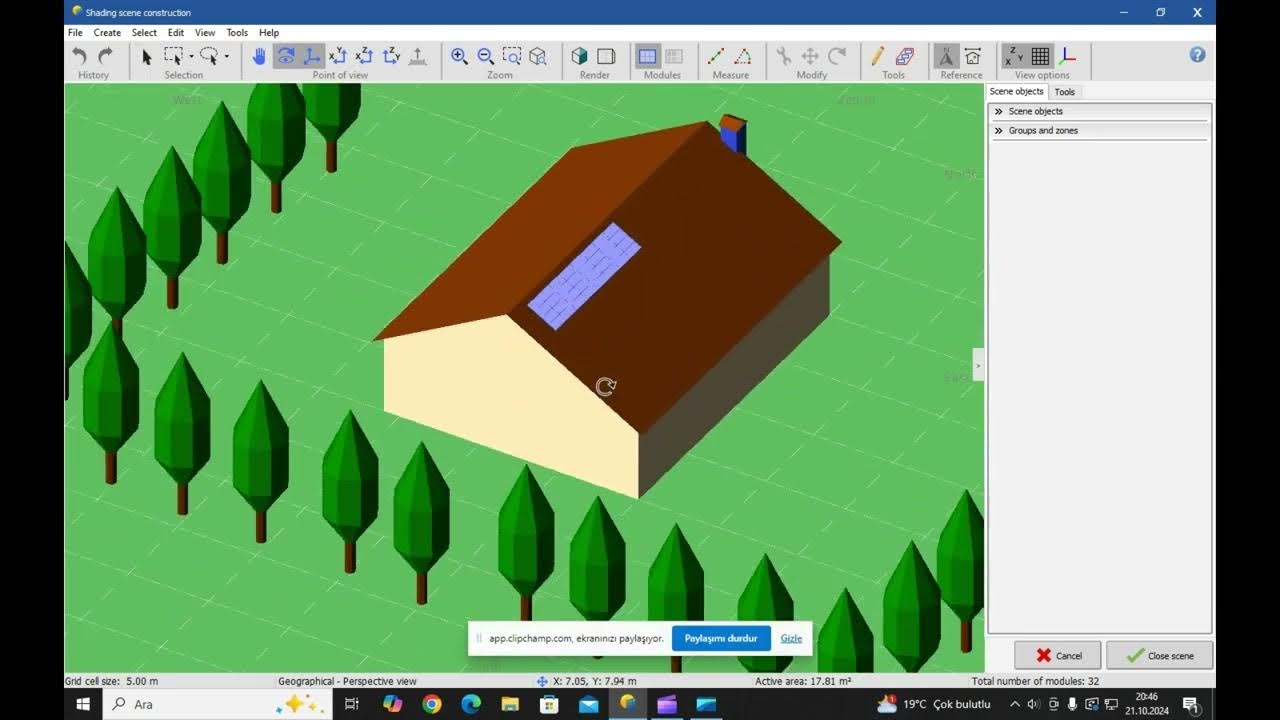
Task: Open the Edit menu
Action: (176, 33)
